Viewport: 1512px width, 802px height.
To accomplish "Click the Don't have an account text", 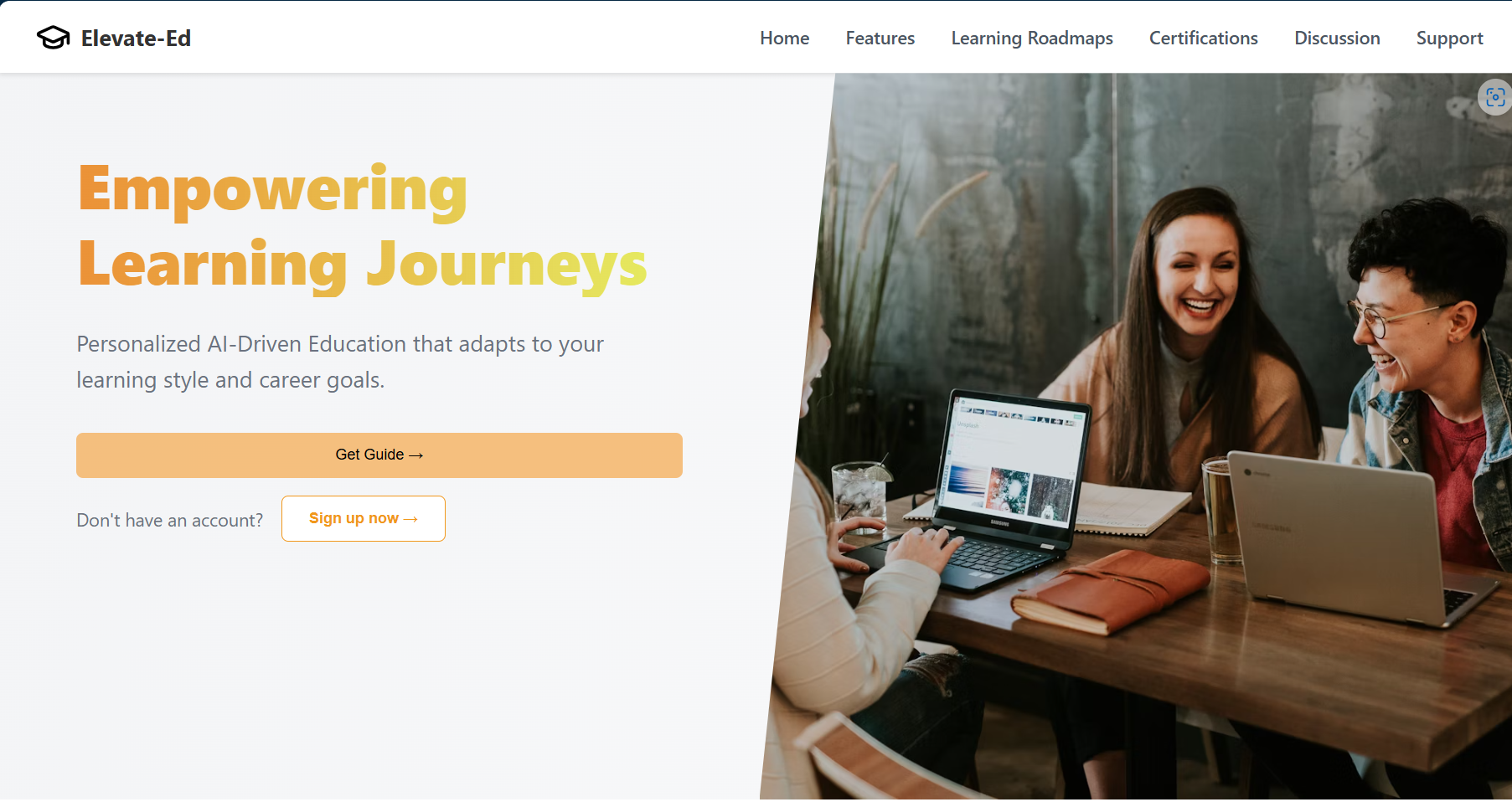I will click(x=170, y=520).
